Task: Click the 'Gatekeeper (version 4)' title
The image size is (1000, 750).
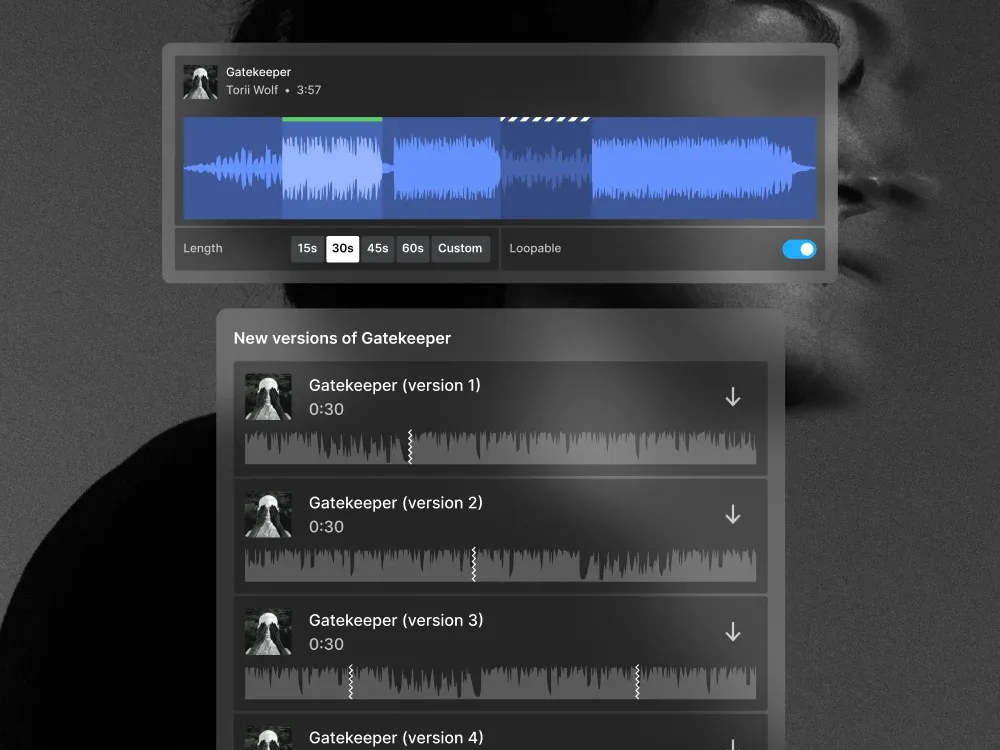Action: tap(396, 737)
